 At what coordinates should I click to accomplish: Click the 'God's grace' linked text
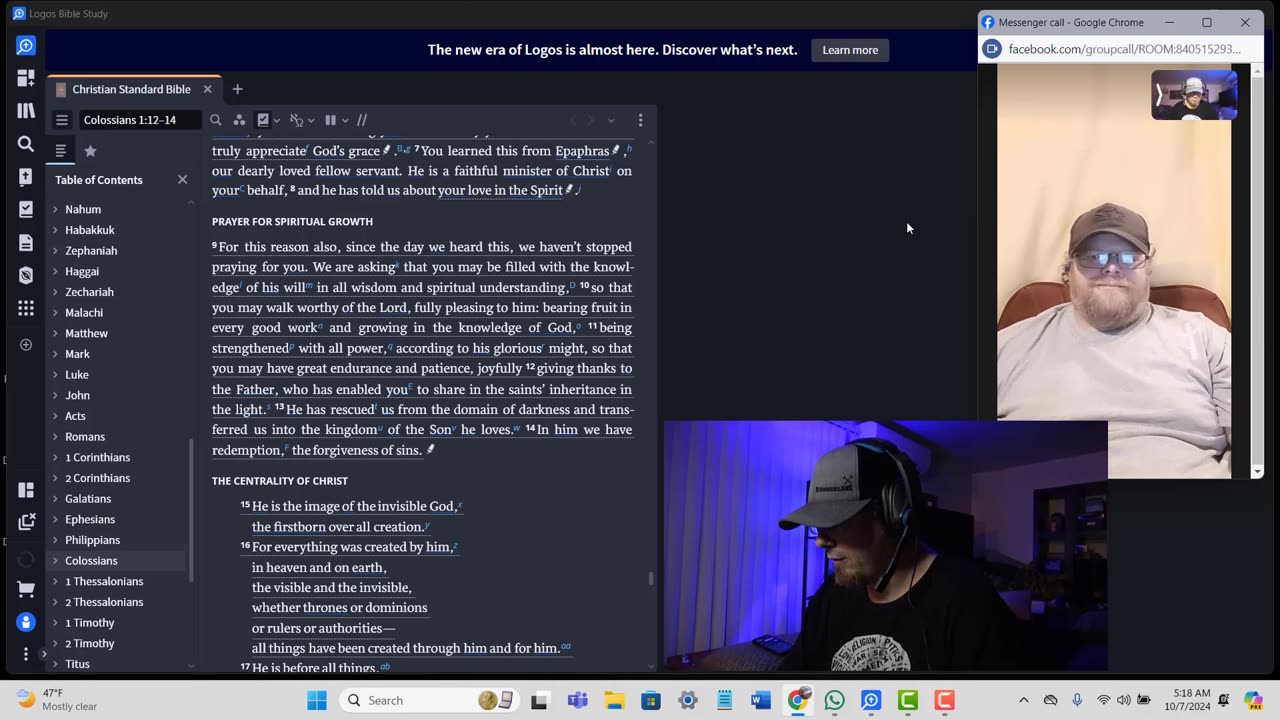[346, 151]
